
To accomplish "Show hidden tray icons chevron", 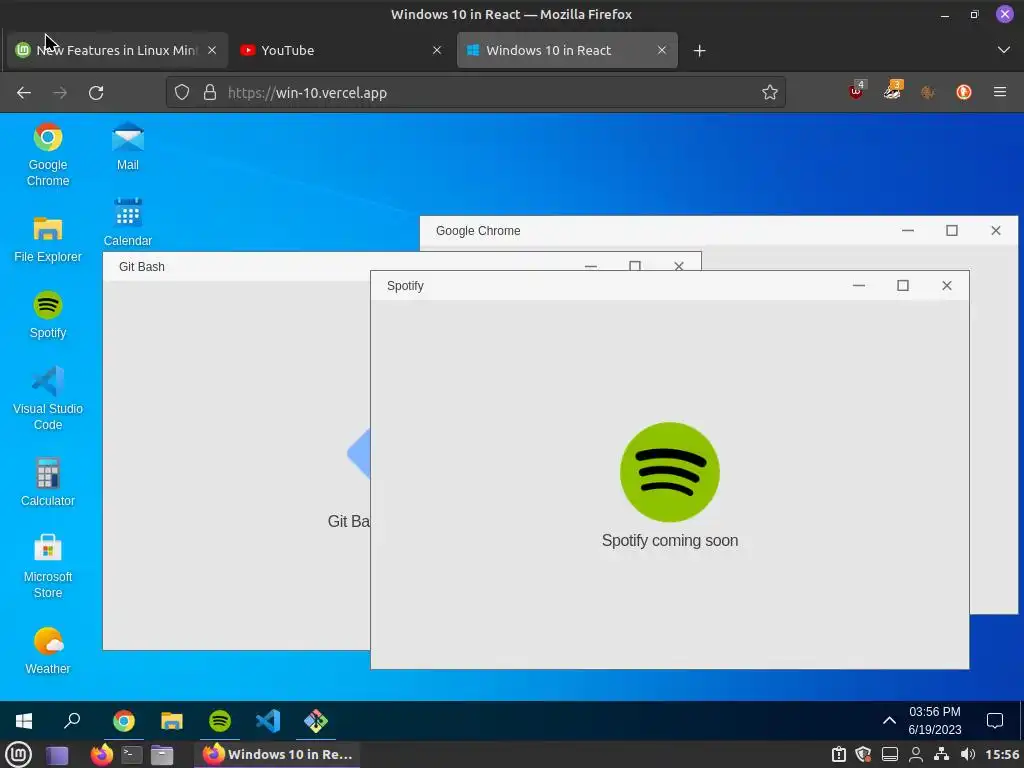I will click(889, 721).
